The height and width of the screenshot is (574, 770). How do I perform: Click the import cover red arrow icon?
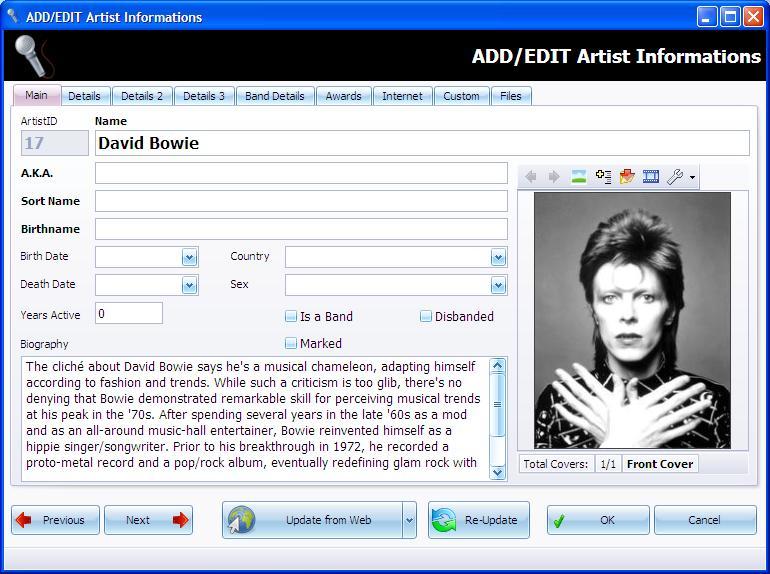click(x=627, y=176)
